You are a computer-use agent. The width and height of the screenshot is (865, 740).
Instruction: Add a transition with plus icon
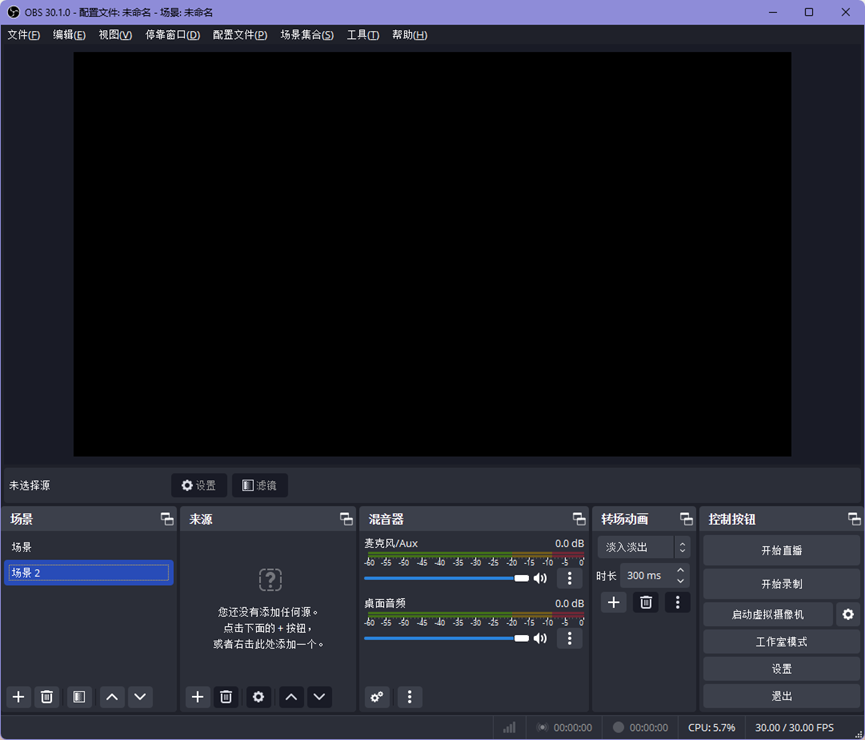click(x=613, y=602)
